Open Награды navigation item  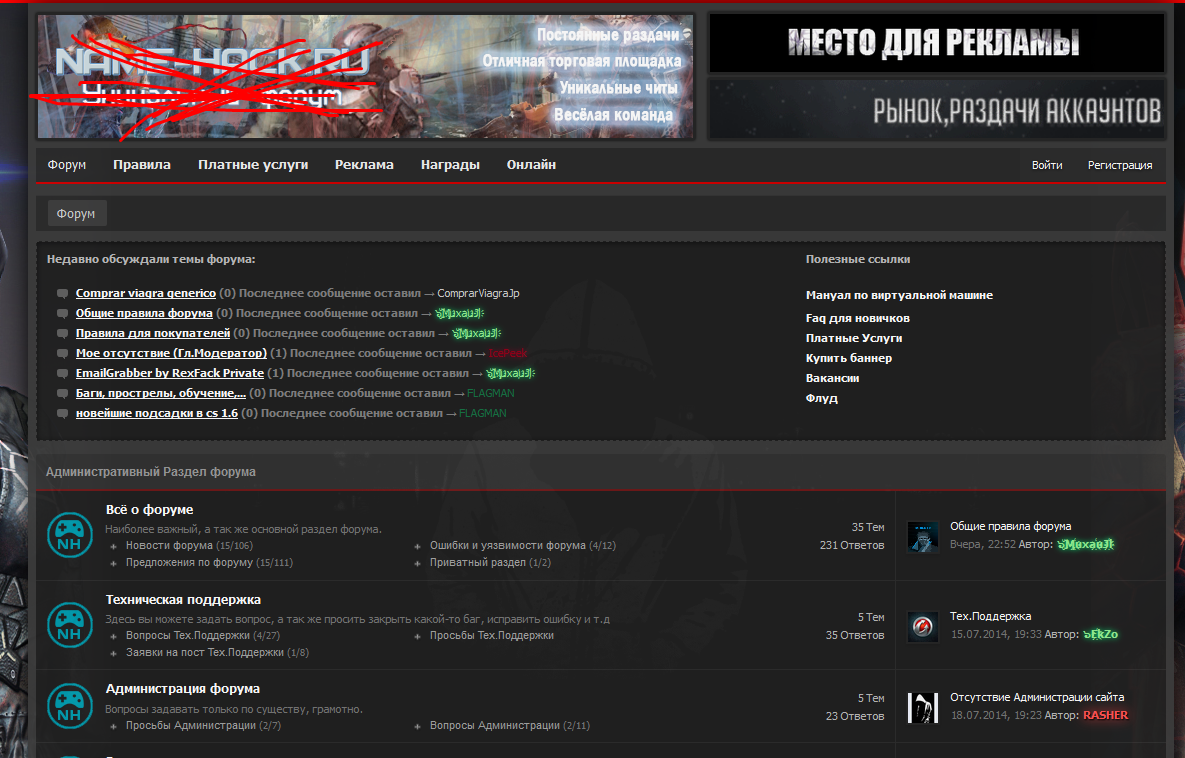[450, 165]
